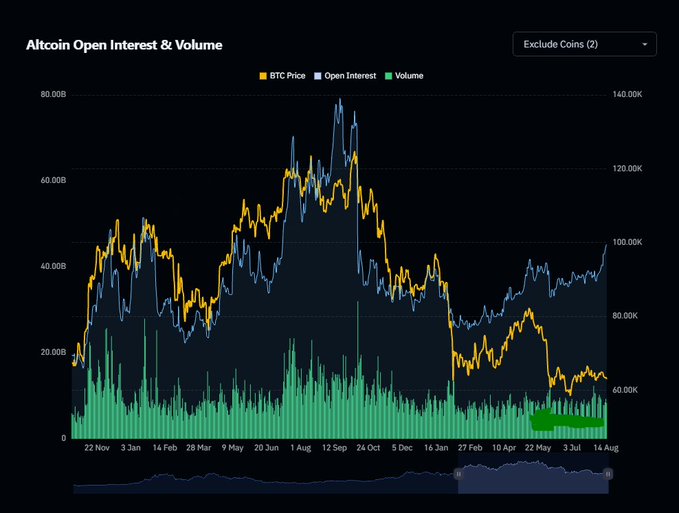
Task: Click the 14 Feb date label
Action: pyautogui.click(x=165, y=448)
